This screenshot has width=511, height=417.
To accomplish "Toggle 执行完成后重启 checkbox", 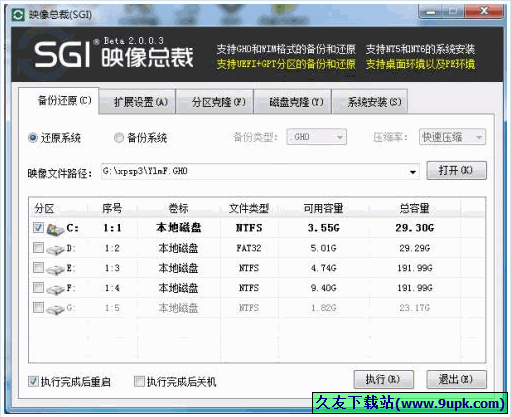I will [x=33, y=381].
